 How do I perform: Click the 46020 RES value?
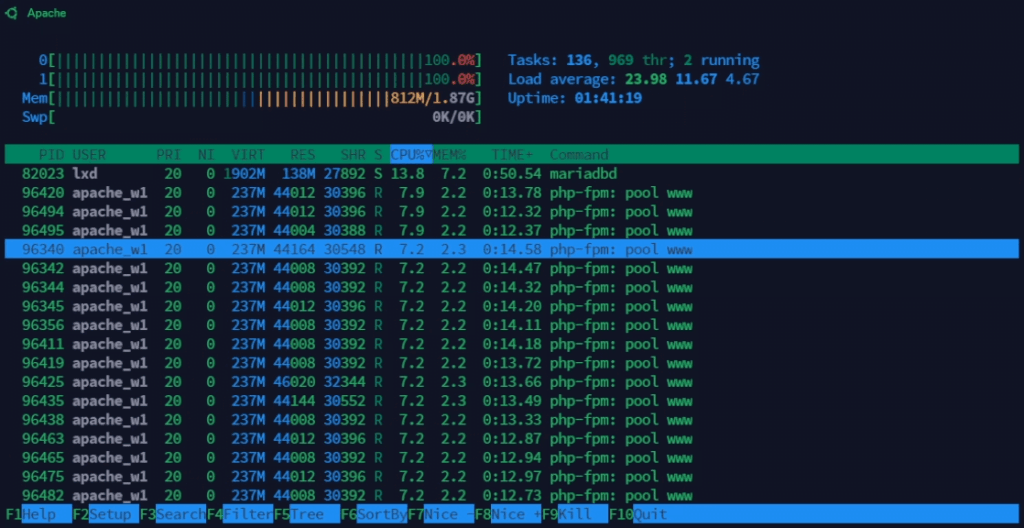pyautogui.click(x=295, y=382)
